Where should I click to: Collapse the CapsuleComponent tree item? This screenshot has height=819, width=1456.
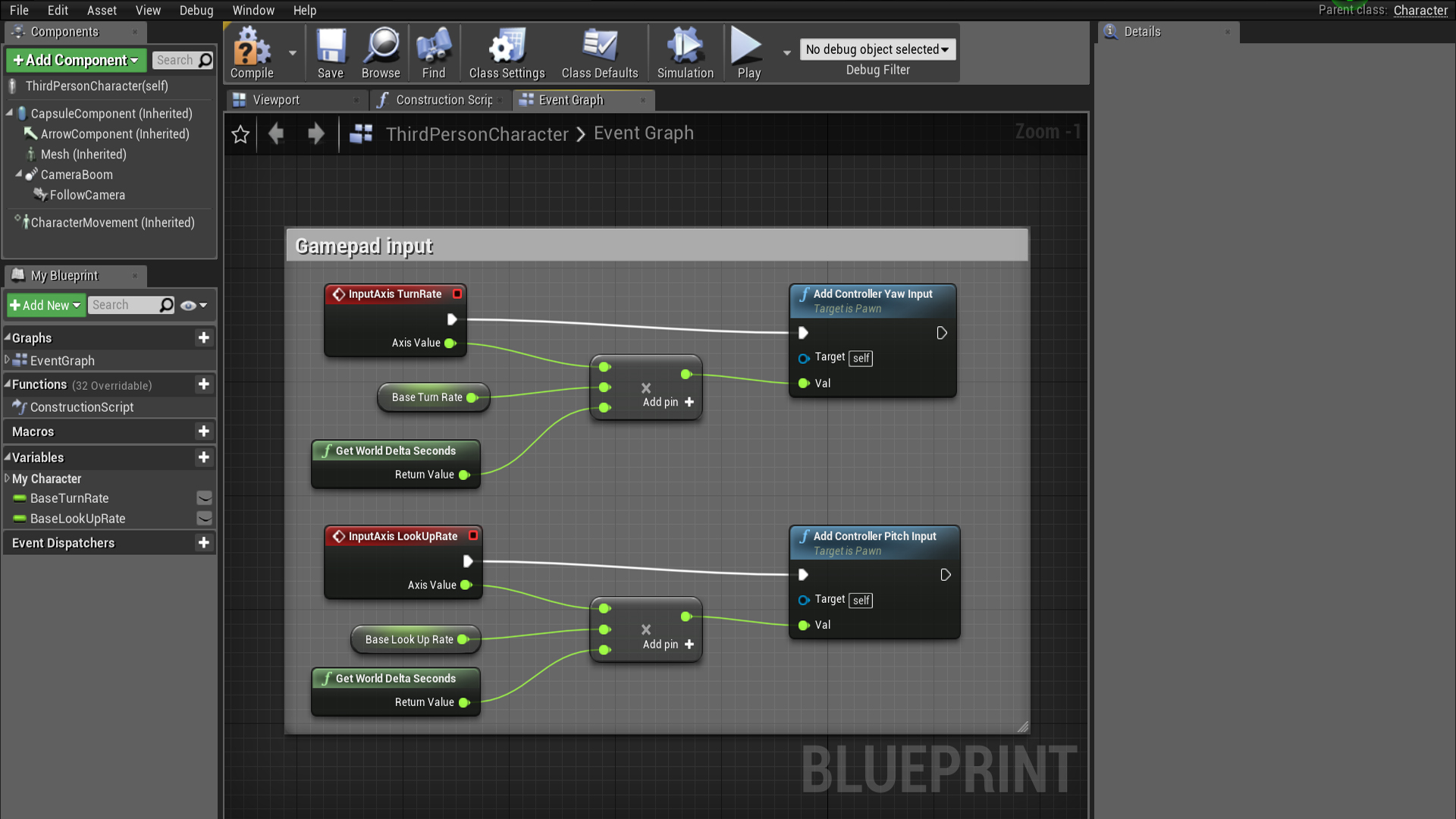point(8,113)
